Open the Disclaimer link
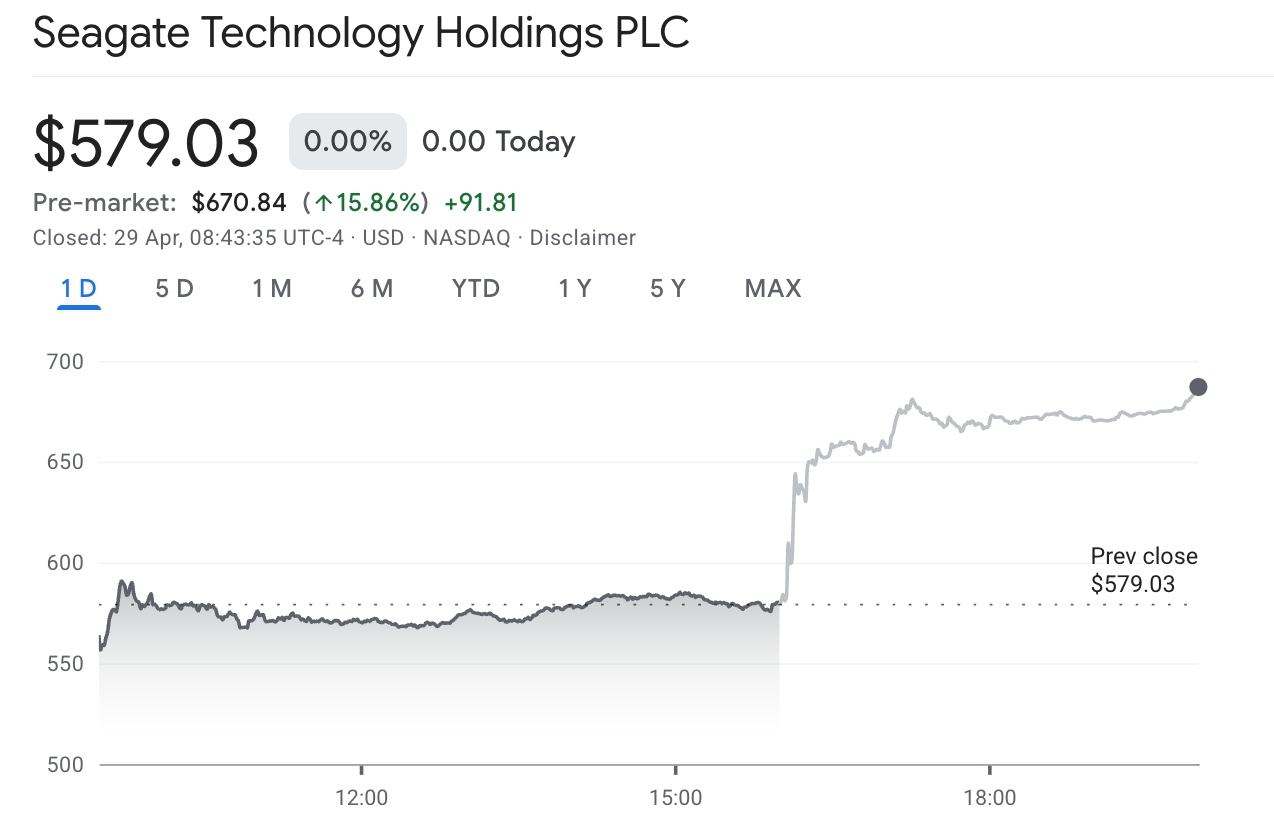 point(582,238)
